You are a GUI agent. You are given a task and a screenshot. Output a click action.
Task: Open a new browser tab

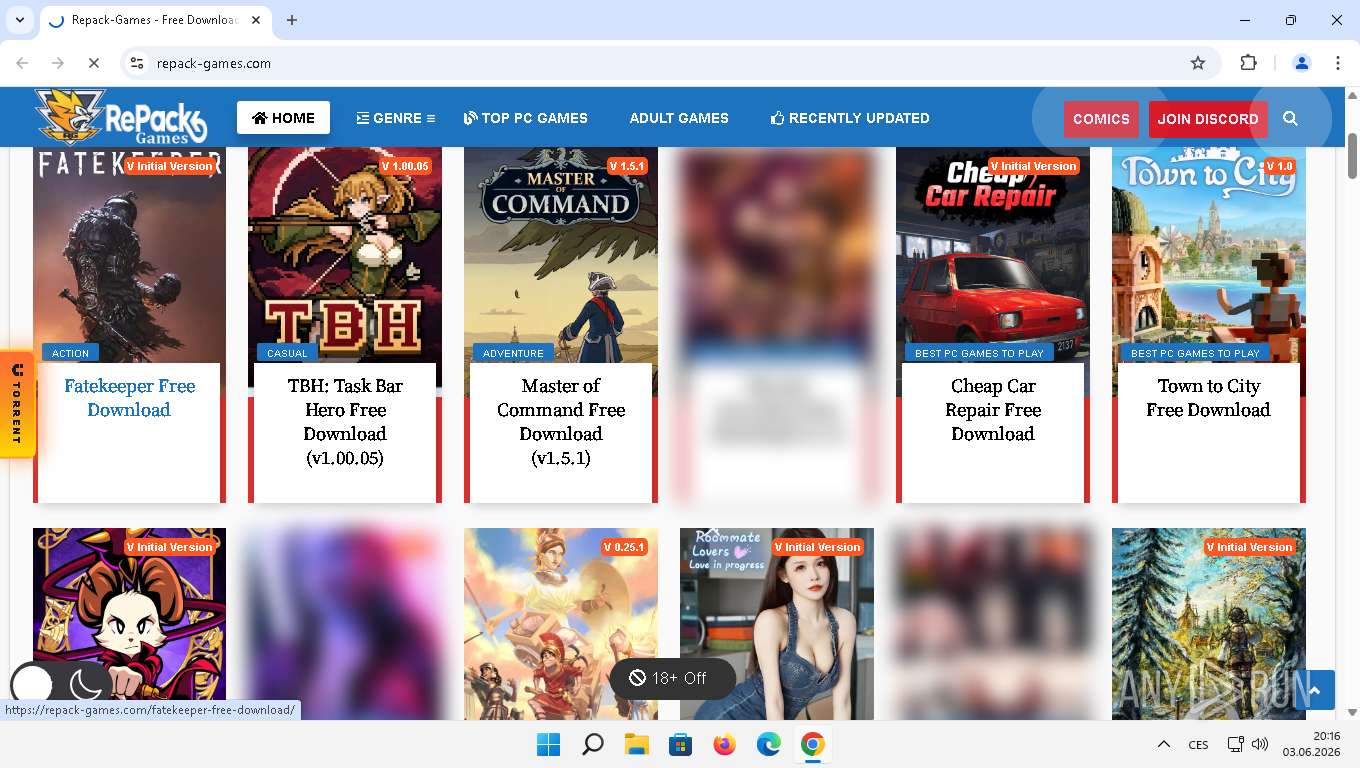pos(292,20)
